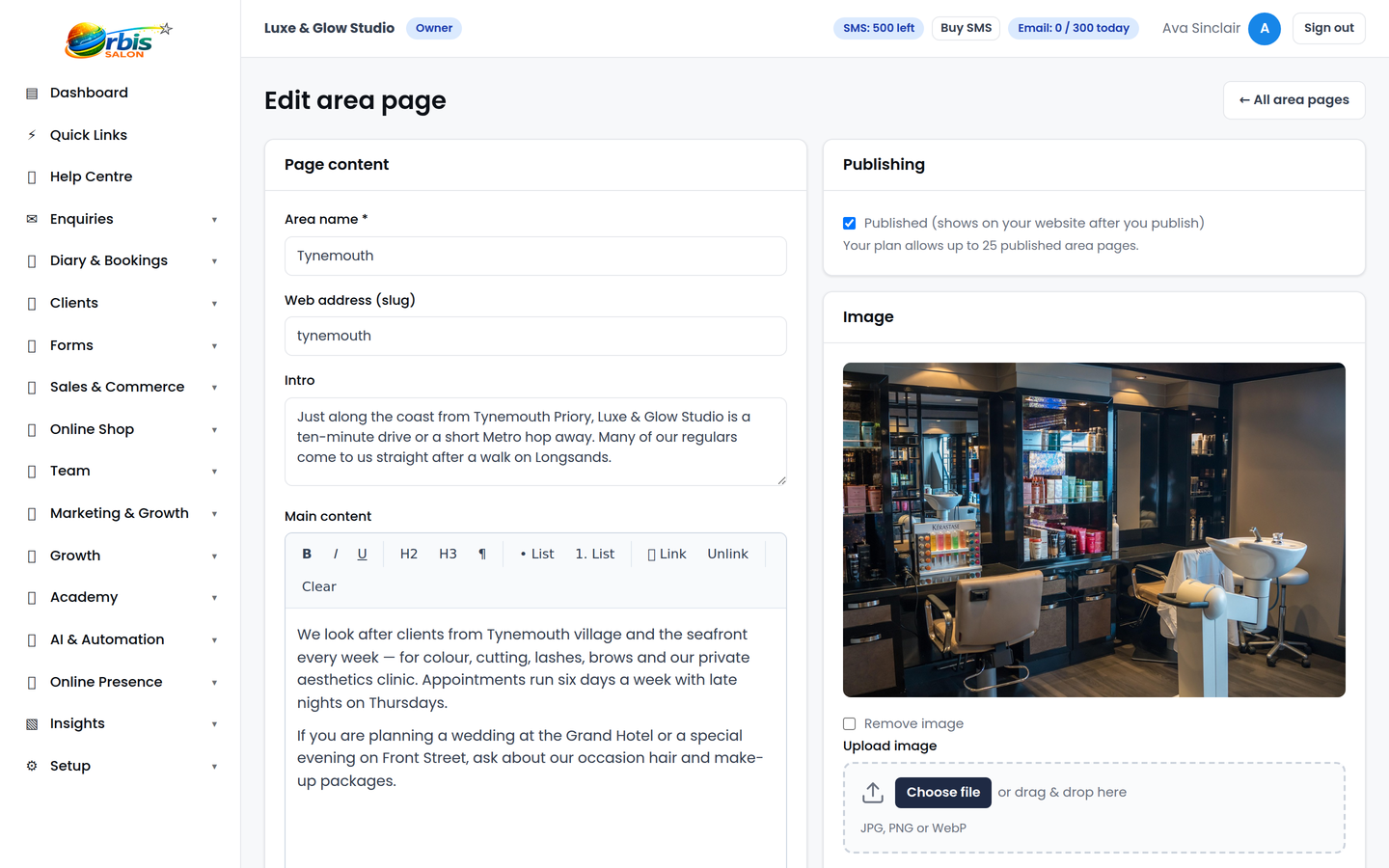Go back to All area pages

coord(1294,100)
